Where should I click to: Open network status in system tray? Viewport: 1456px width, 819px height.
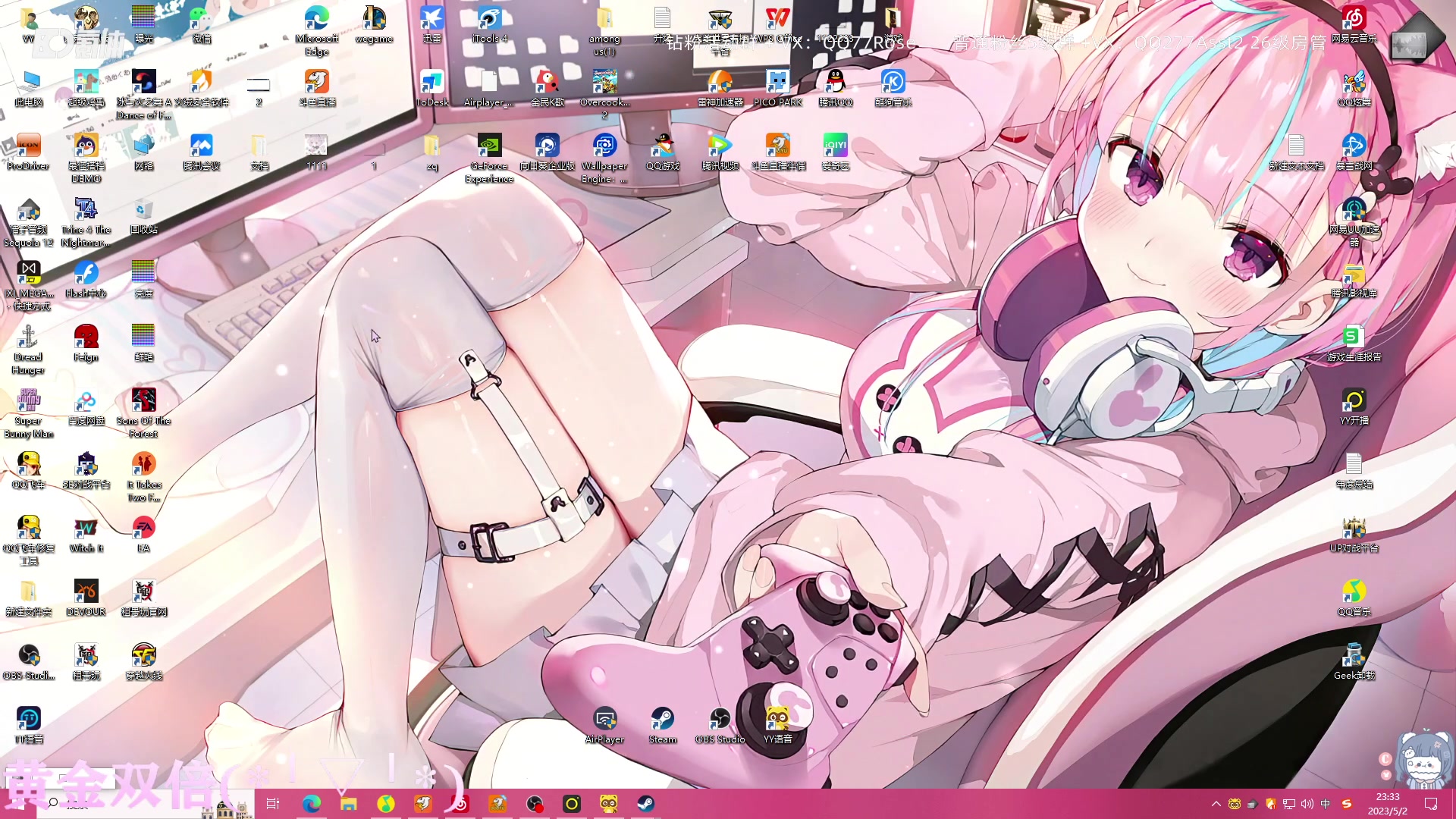pos(1289,803)
